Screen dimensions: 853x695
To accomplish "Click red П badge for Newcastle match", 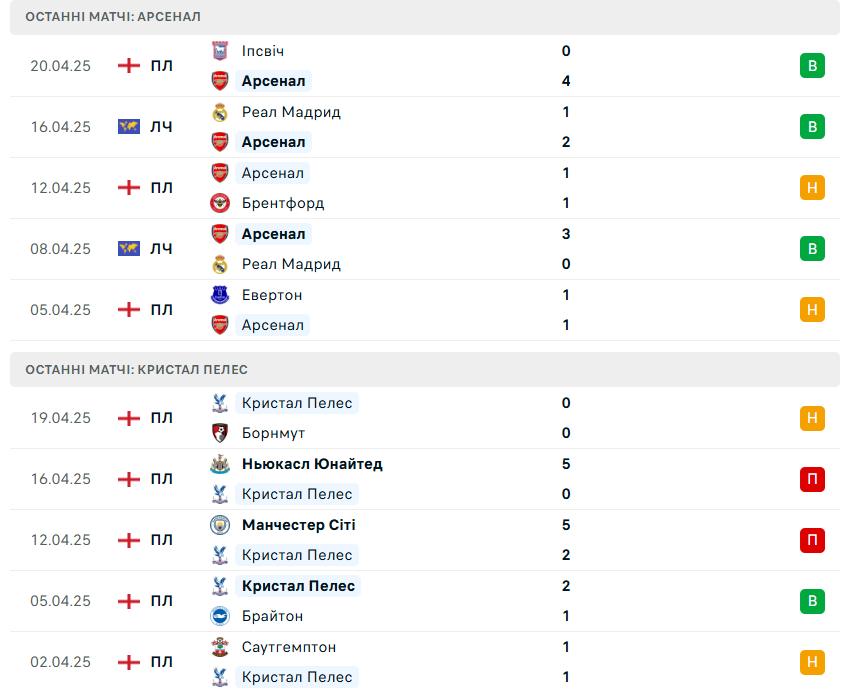I will [812, 479].
